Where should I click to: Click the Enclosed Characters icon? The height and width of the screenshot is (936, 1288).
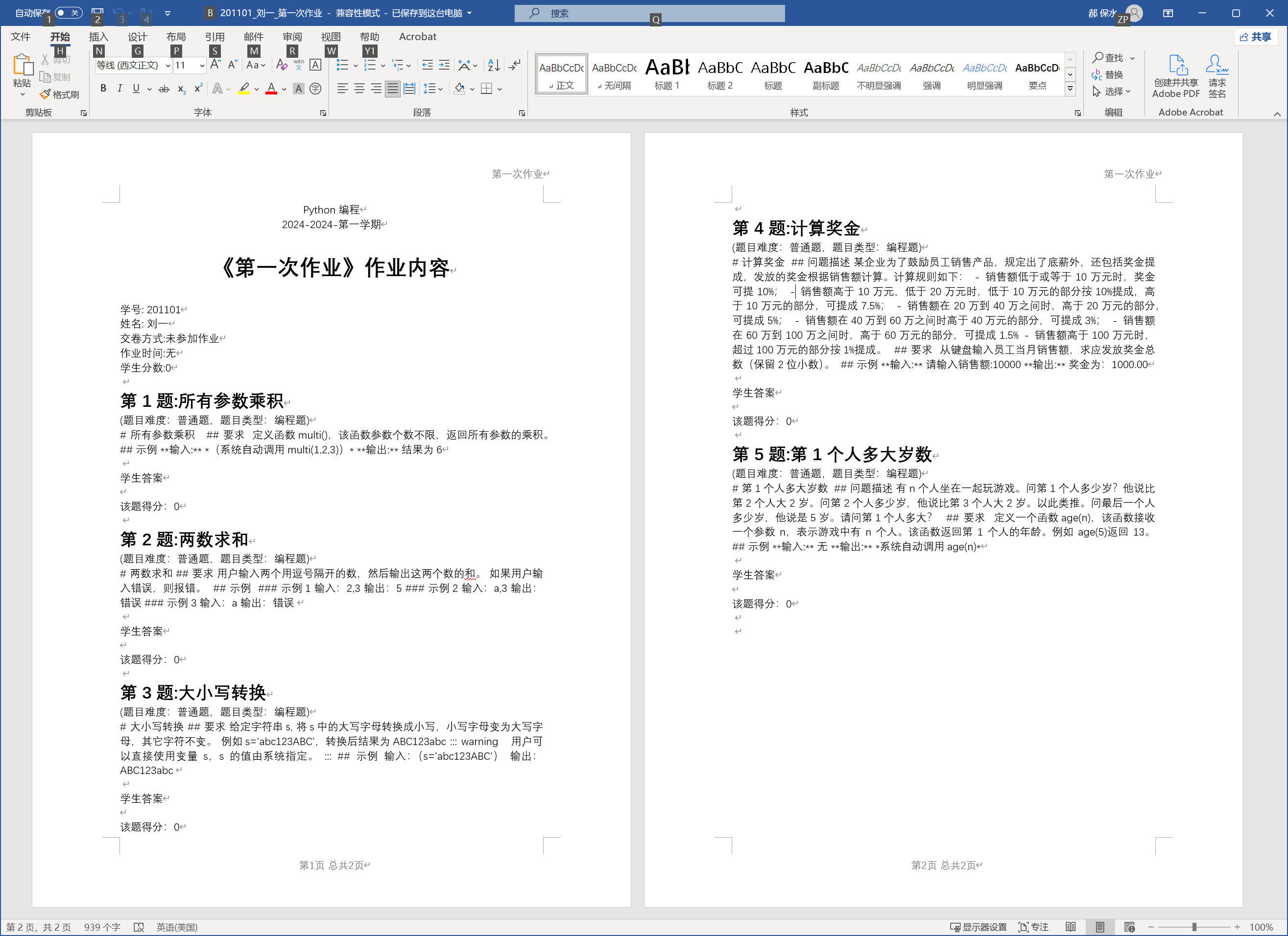coord(316,89)
